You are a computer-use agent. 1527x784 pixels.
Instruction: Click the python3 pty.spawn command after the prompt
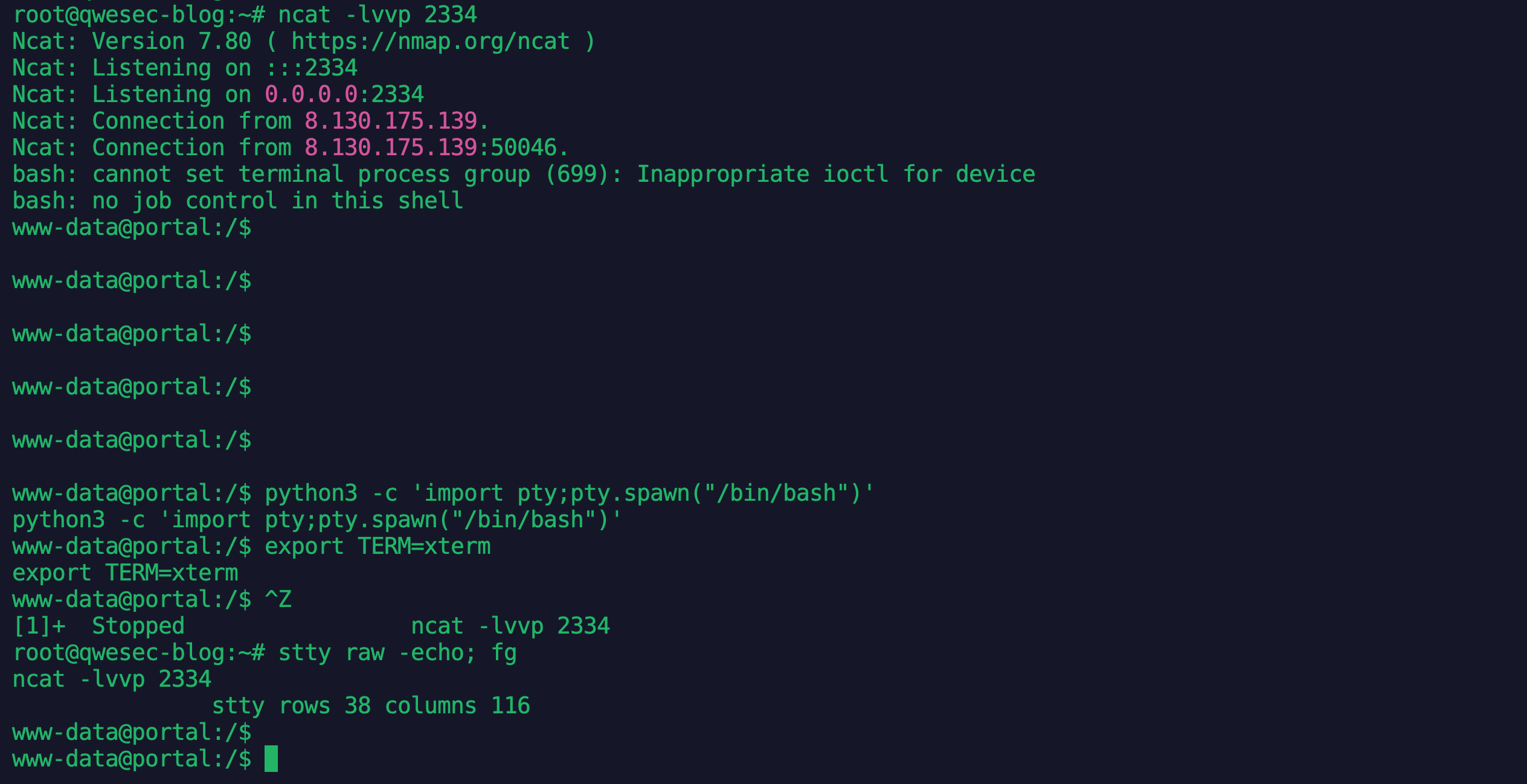(570, 493)
